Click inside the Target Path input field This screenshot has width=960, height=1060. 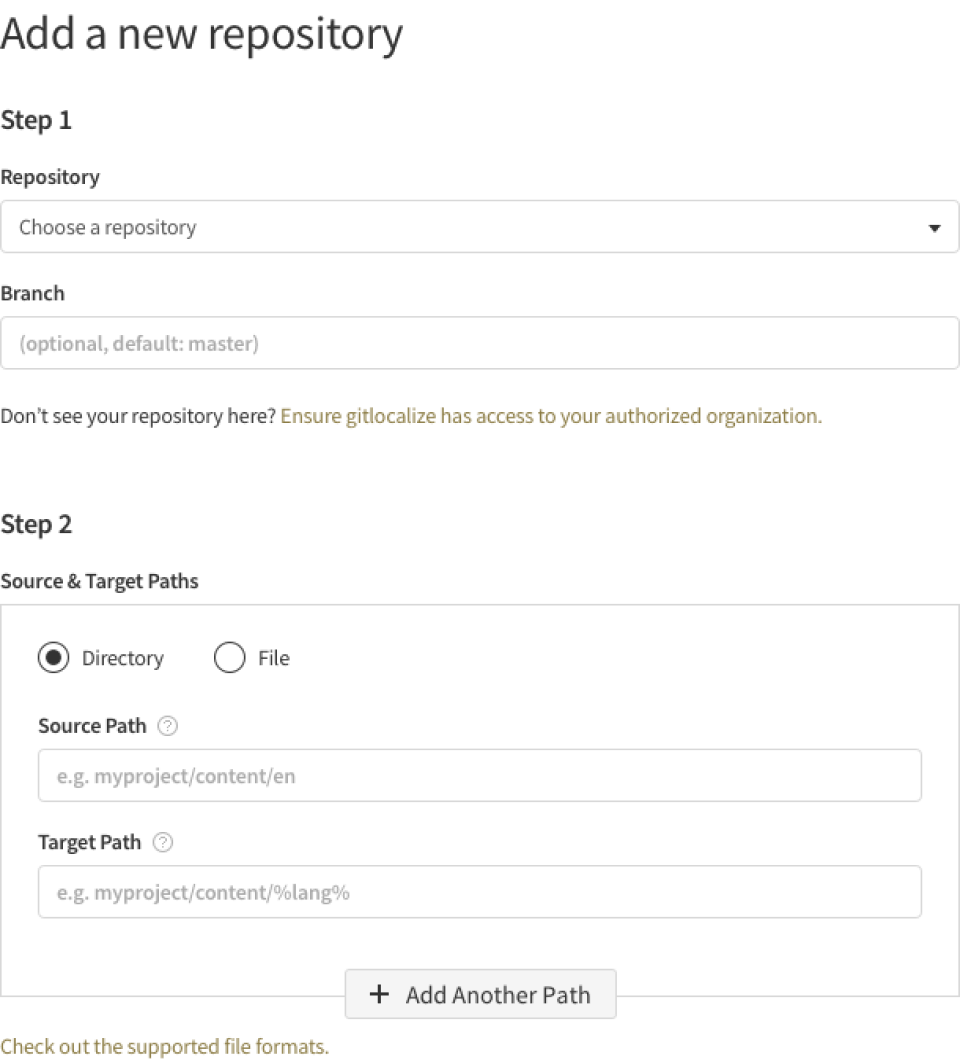(480, 891)
